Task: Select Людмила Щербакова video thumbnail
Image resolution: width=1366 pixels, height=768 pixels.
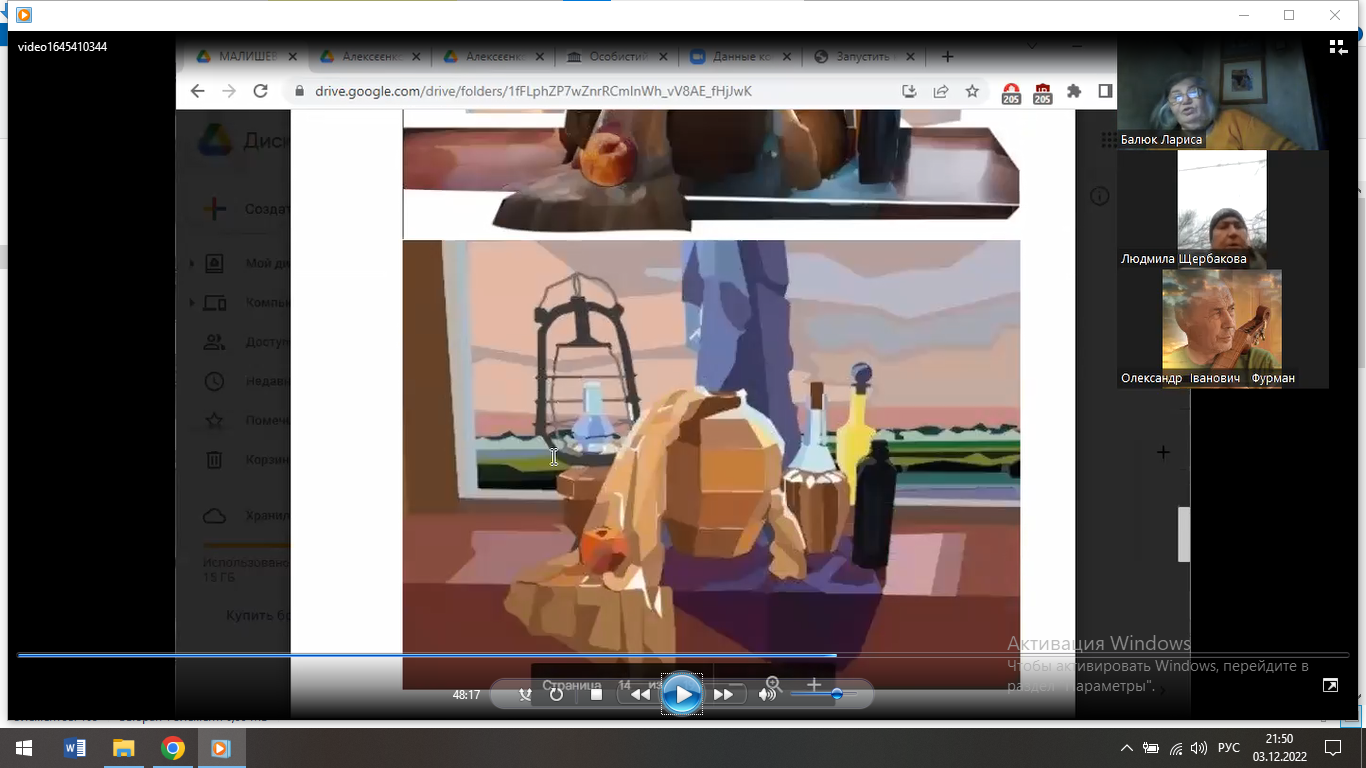Action: tap(1222, 209)
